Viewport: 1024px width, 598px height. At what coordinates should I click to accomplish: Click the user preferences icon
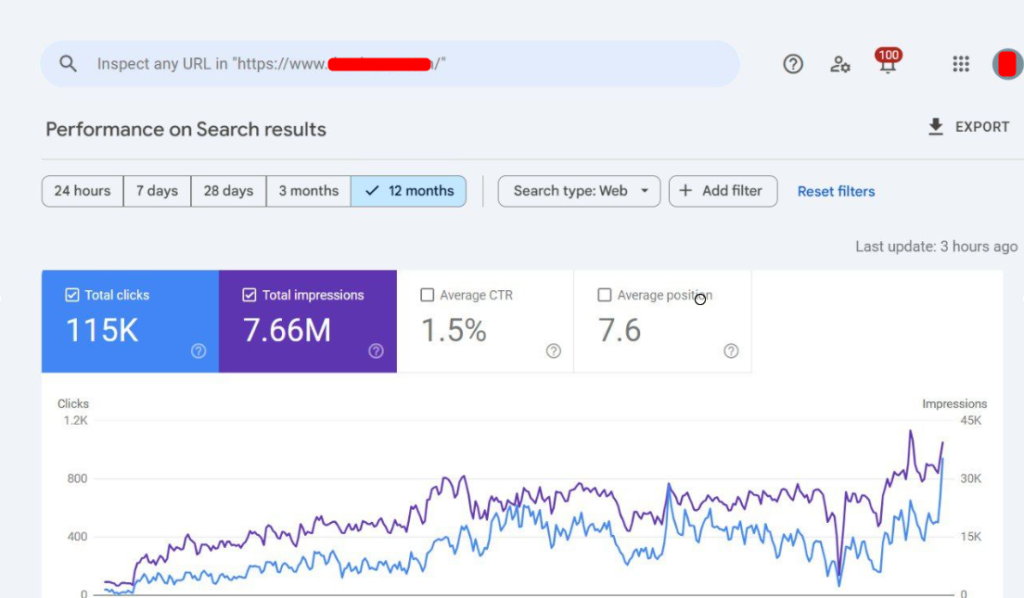pos(840,63)
